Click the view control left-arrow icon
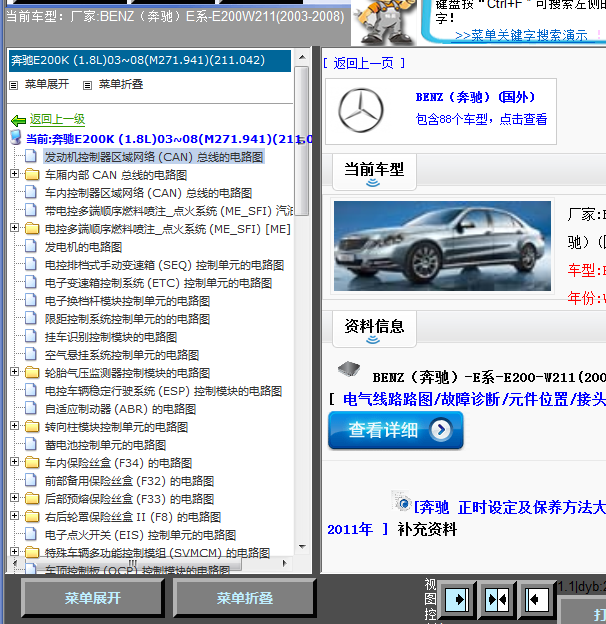Screen dimensions: 606x624 (537, 599)
